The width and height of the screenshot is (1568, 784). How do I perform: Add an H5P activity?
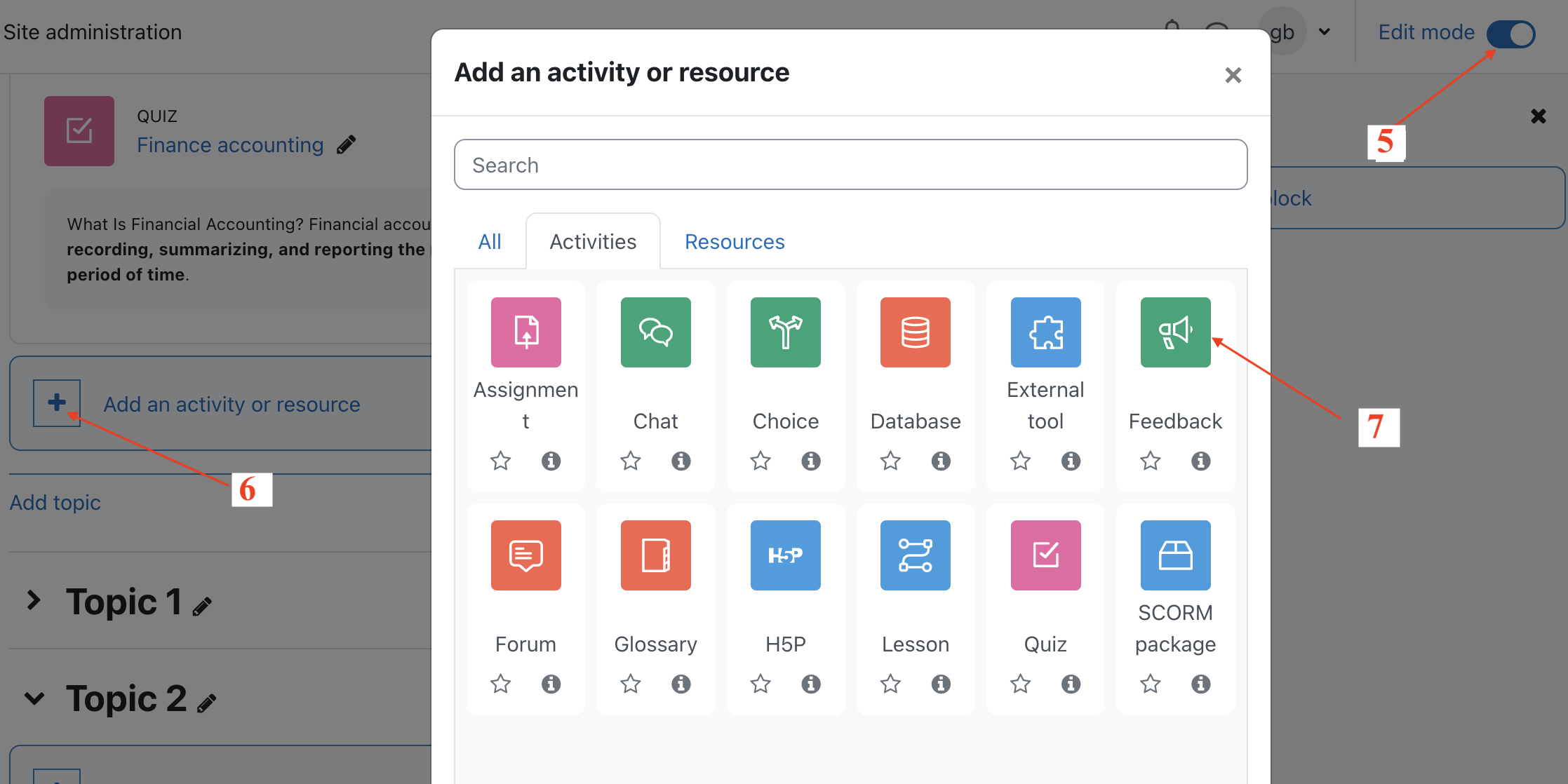[785, 555]
